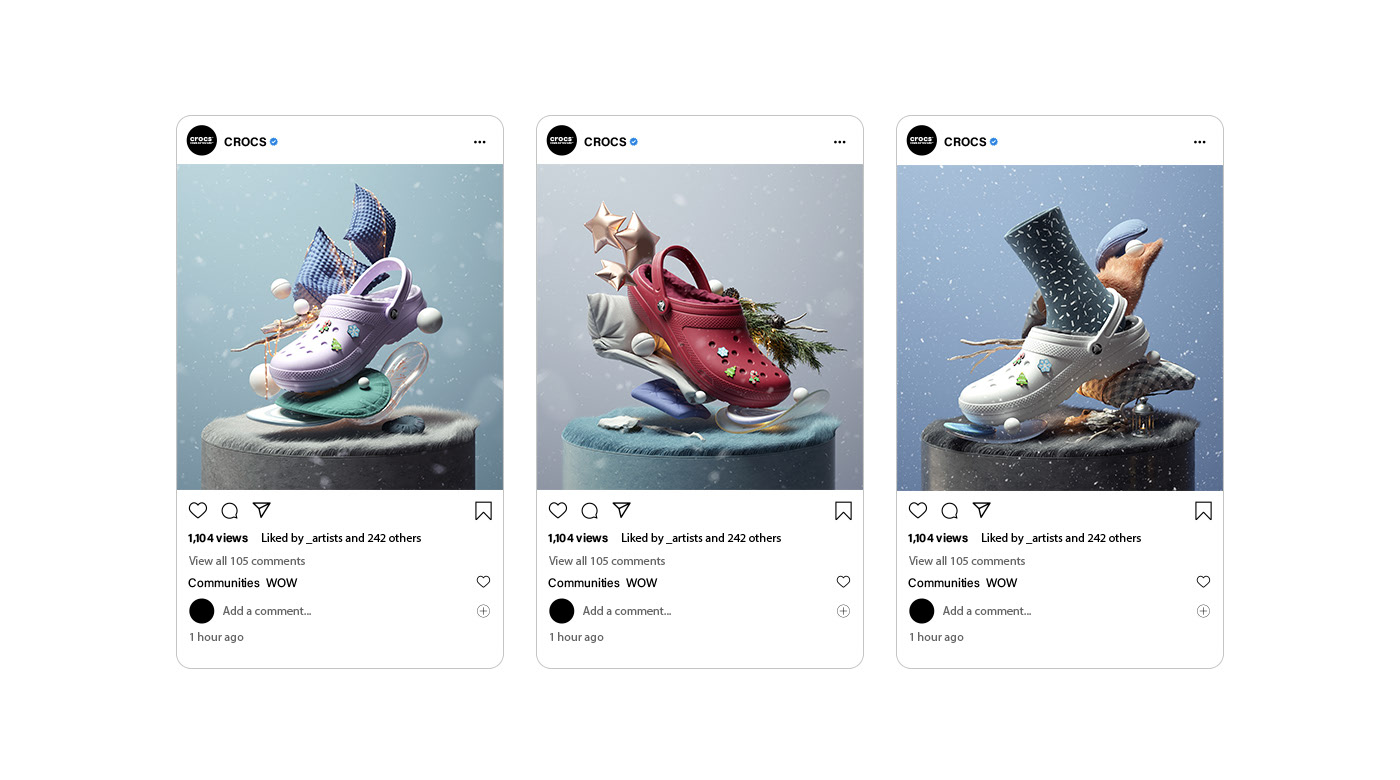The width and height of the screenshot is (1400, 780).
Task: Open three-dot options menu on lilac Crocs post
Action: [480, 142]
